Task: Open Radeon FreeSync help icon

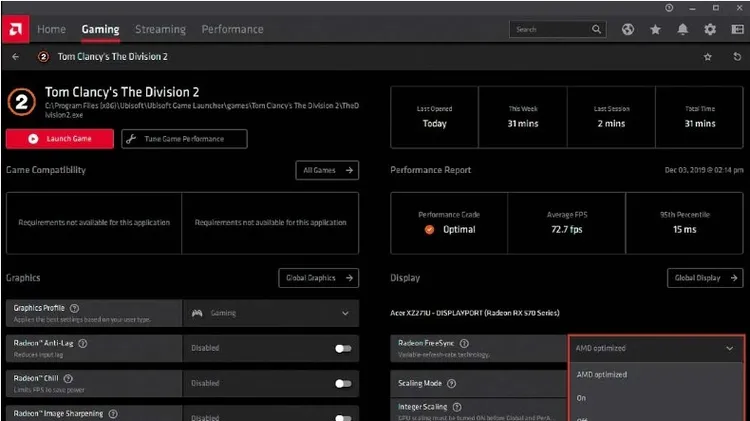Action: pos(464,343)
